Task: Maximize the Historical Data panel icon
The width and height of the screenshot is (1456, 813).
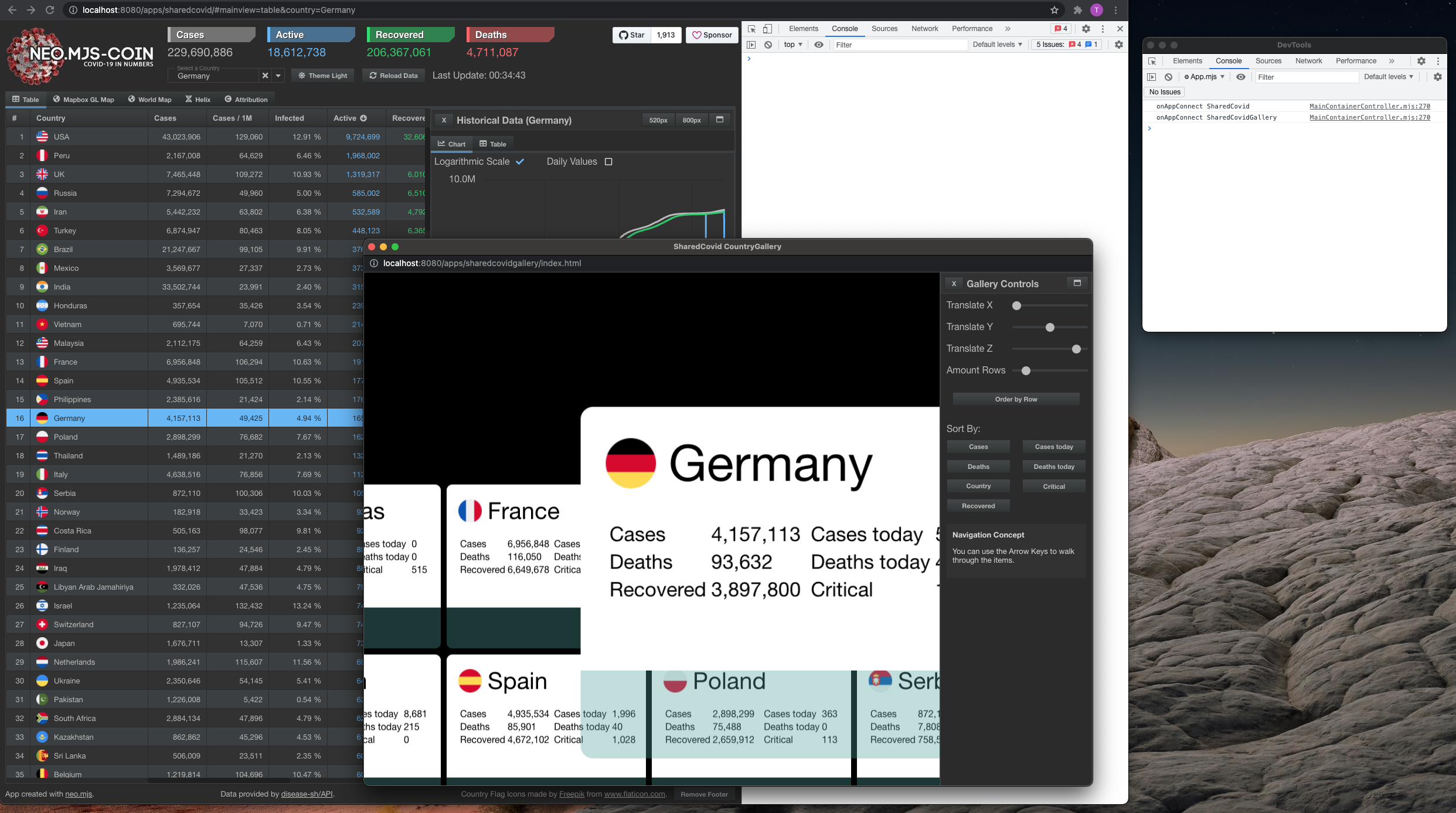Action: tap(720, 120)
